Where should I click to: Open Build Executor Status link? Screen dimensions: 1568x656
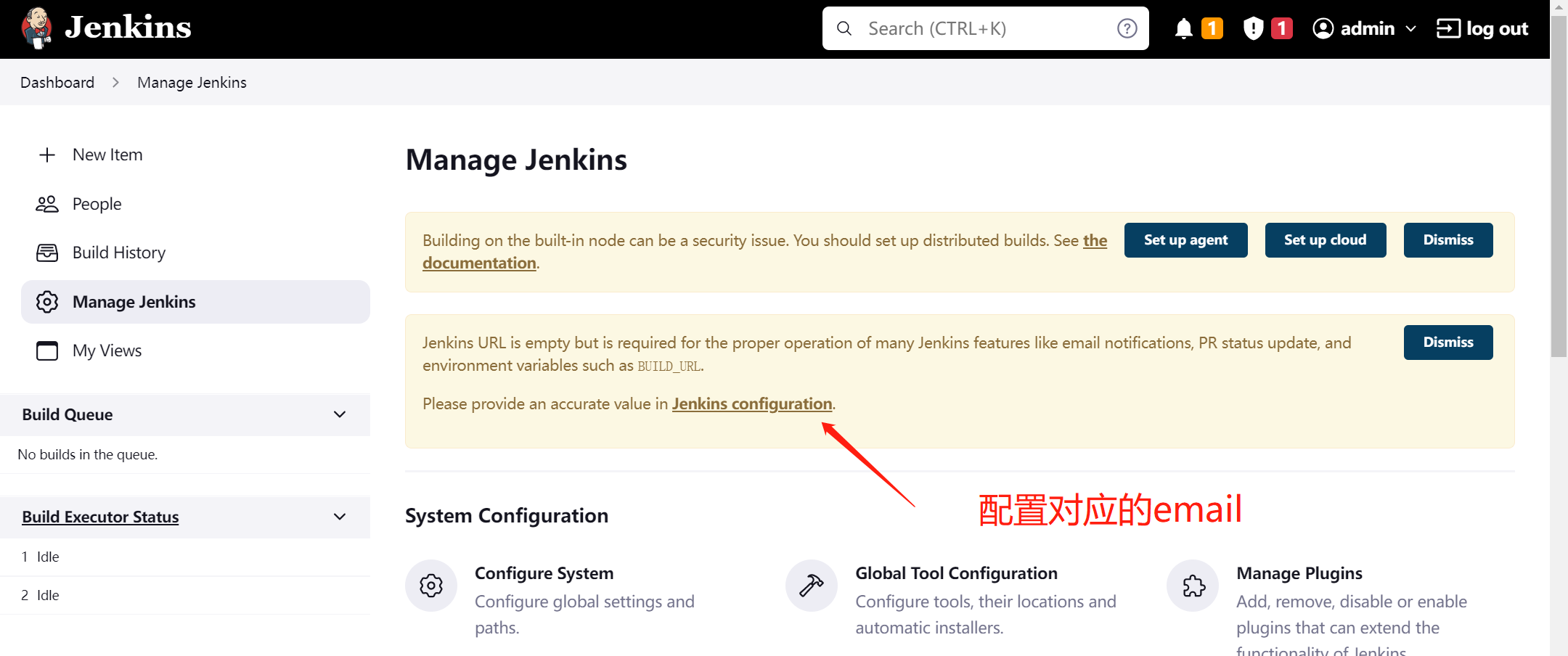[100, 517]
